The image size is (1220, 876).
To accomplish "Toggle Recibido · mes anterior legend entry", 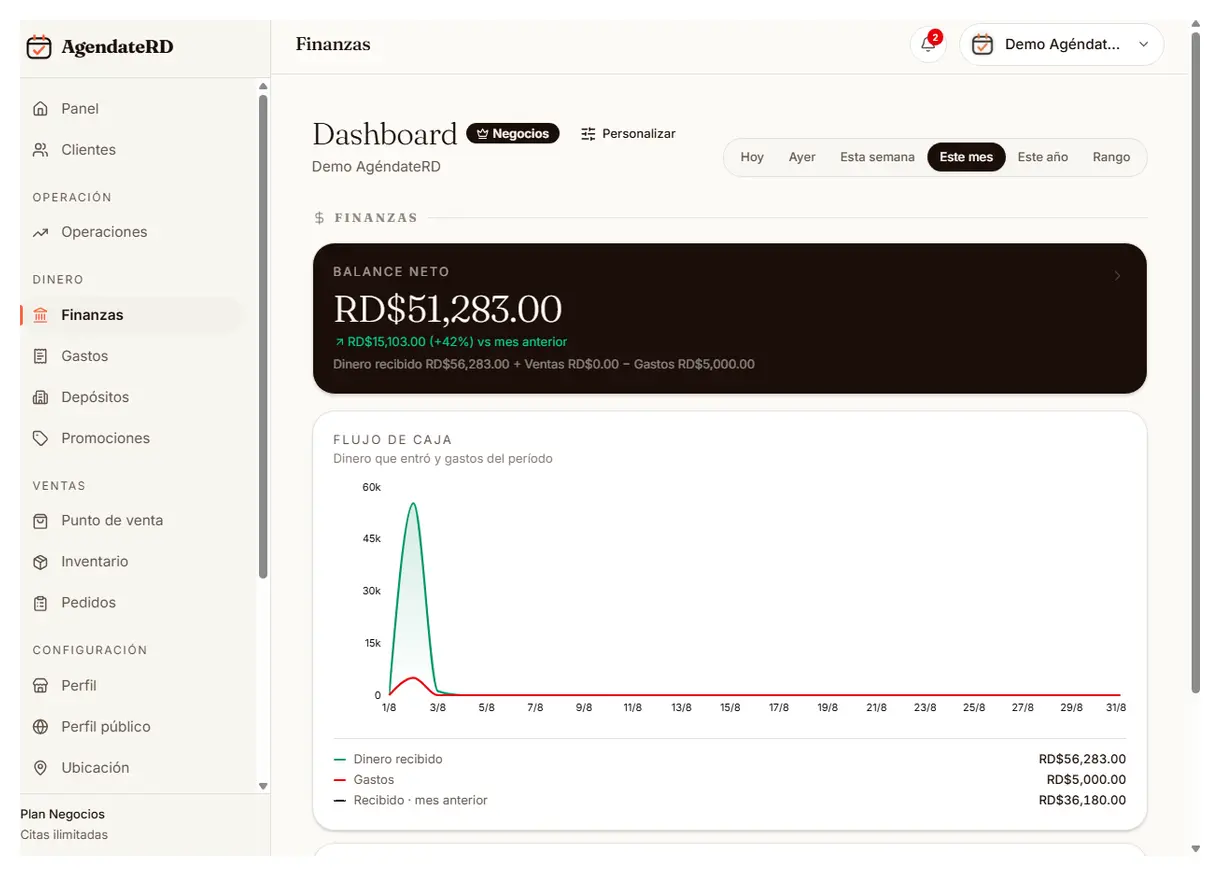I will click(410, 801).
